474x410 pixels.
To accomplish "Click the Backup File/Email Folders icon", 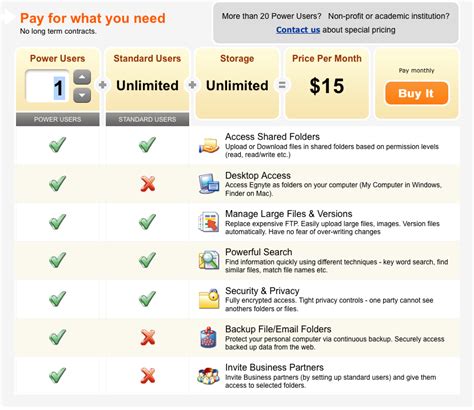I will pos(209,337).
